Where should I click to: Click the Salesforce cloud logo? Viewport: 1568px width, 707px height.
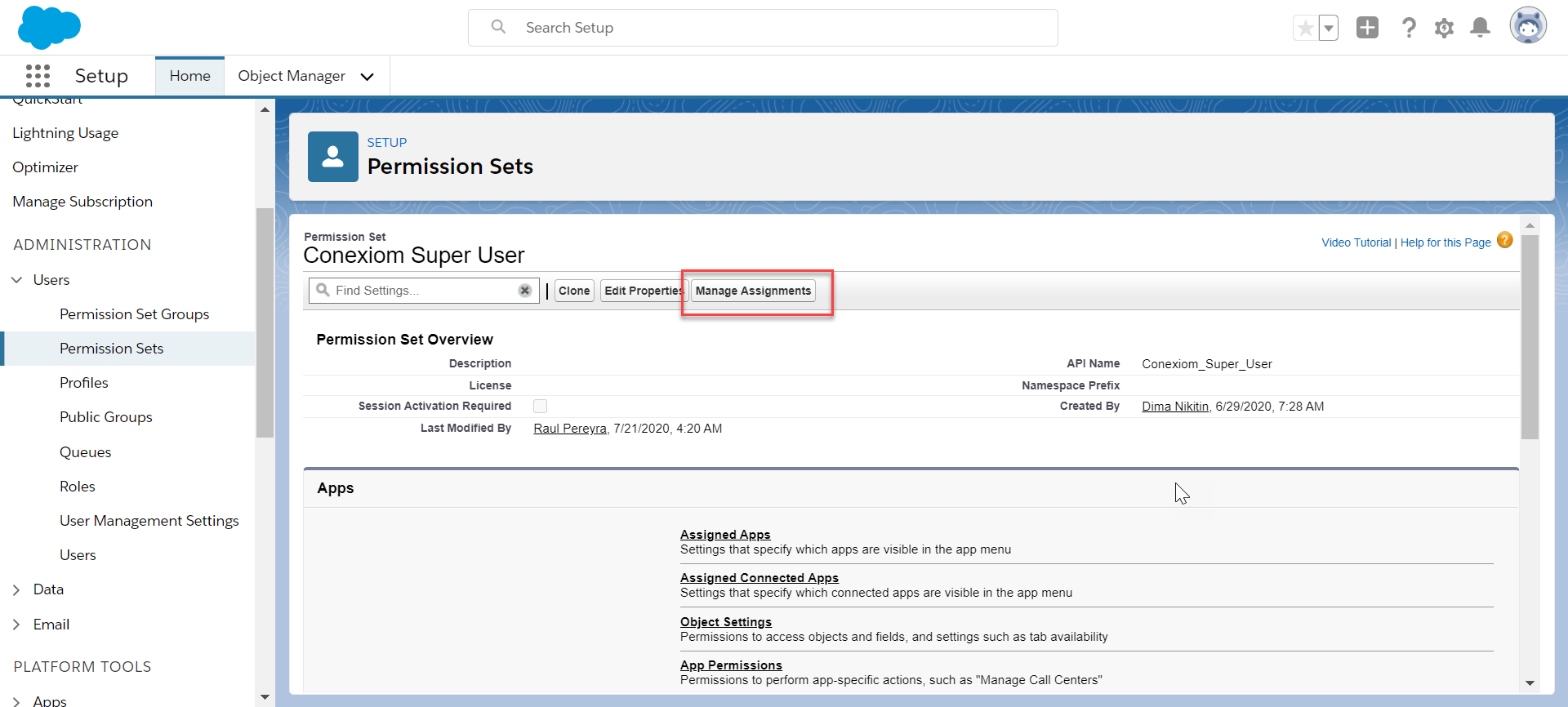[x=49, y=27]
